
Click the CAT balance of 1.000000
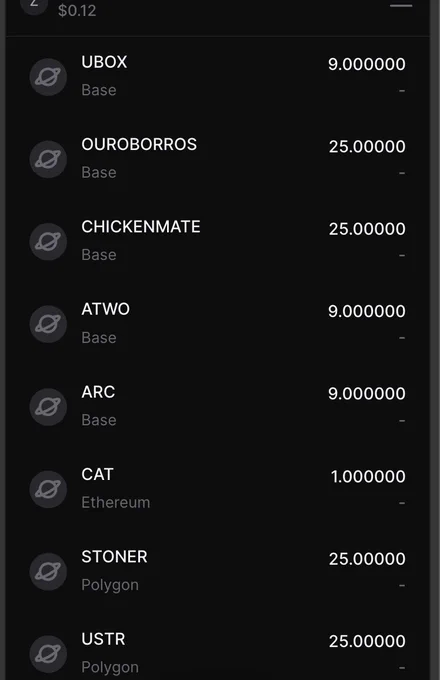point(368,477)
